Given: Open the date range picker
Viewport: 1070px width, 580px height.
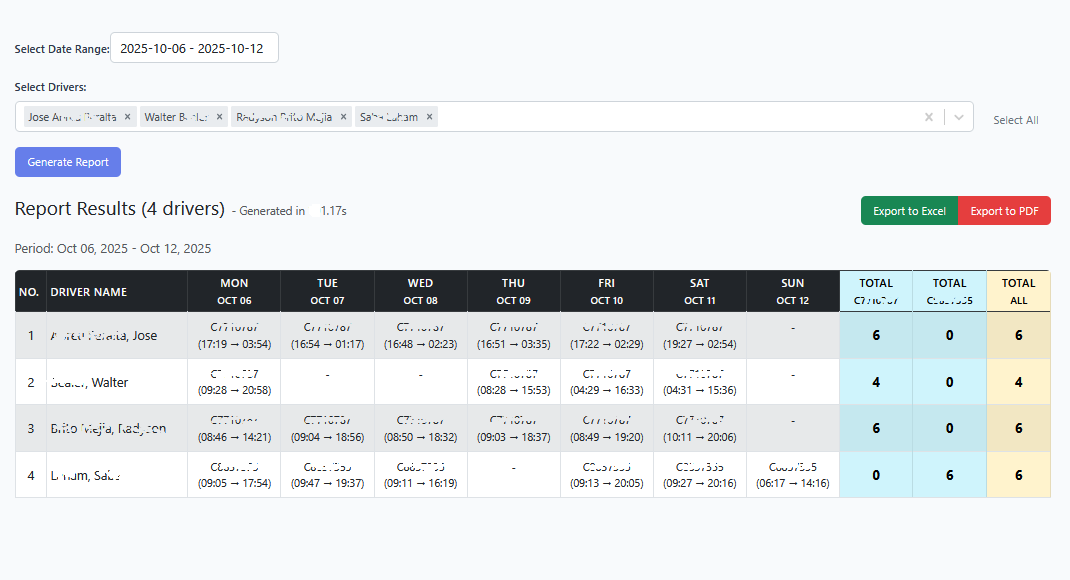Looking at the screenshot, I should (194, 47).
